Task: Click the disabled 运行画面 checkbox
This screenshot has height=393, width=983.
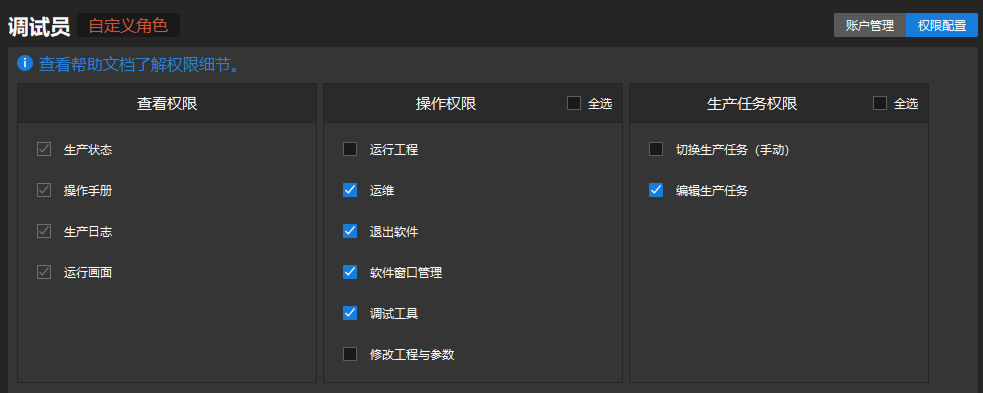Action: point(44,272)
